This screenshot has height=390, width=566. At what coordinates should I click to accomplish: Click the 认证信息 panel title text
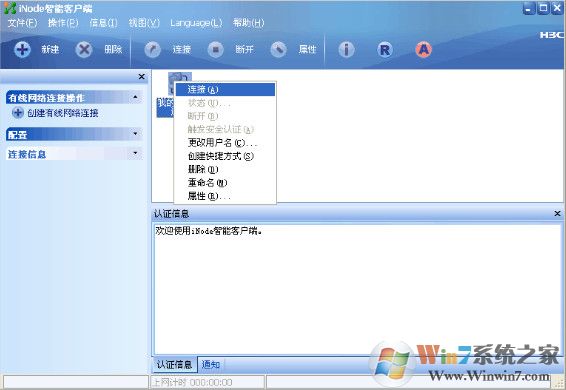pos(171,214)
